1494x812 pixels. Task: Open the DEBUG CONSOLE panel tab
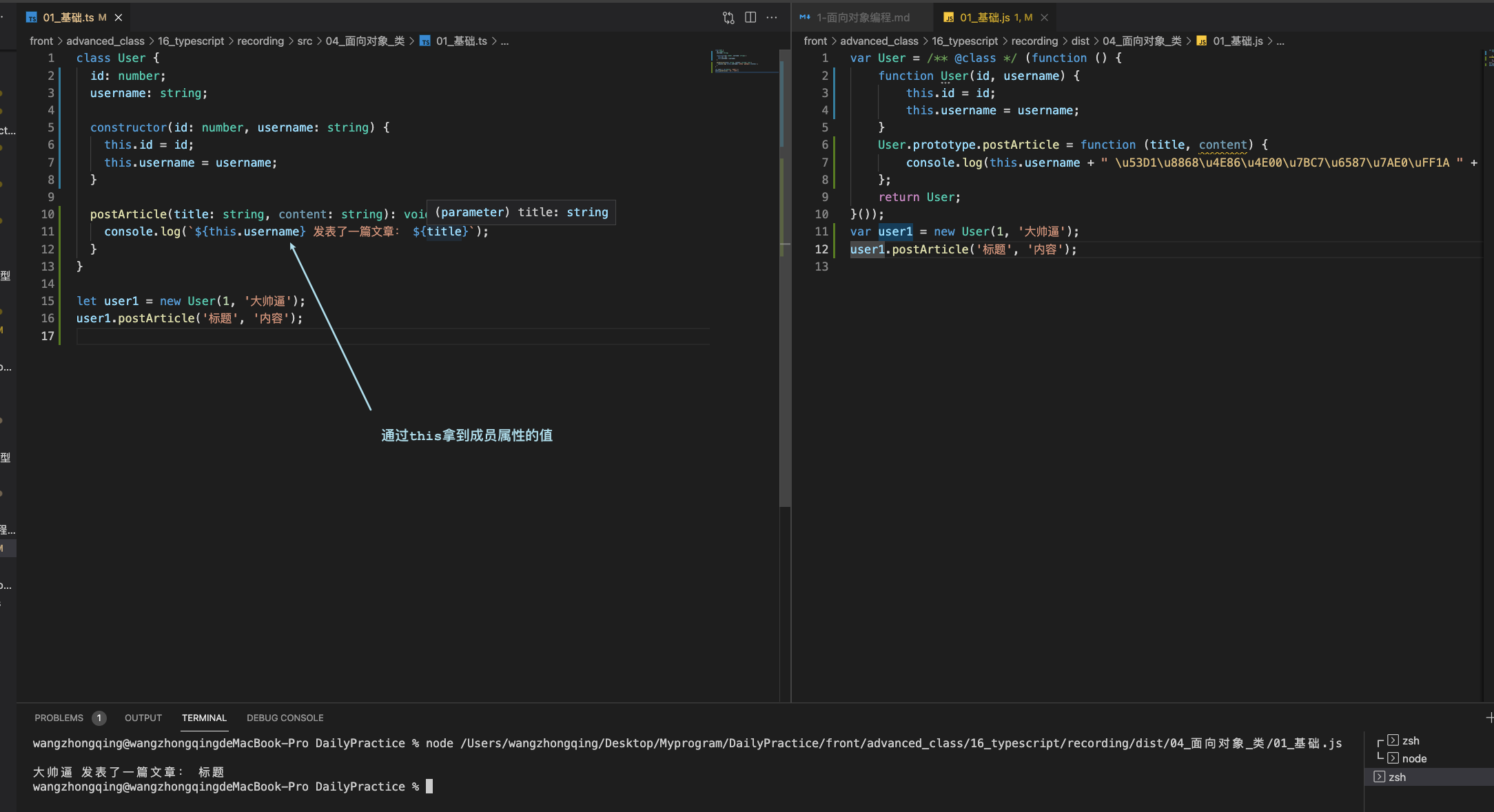pyautogui.click(x=285, y=718)
